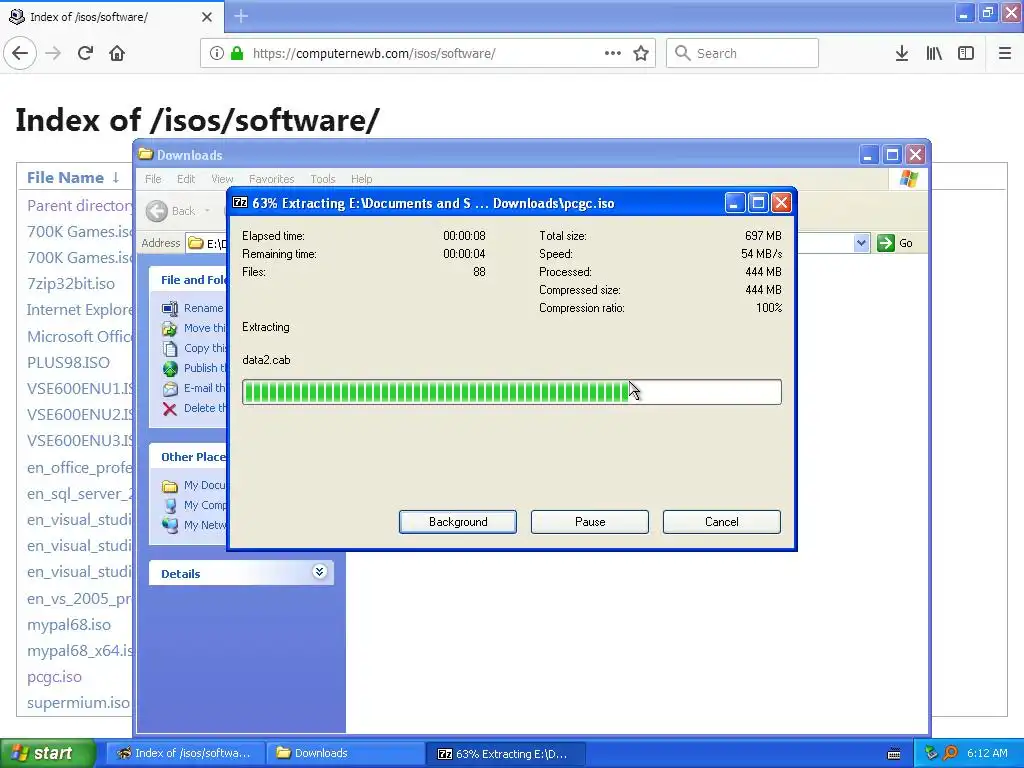Image resolution: width=1024 pixels, height=768 pixels.
Task: Toggle Firefox sidebar icon
Action: [966, 54]
